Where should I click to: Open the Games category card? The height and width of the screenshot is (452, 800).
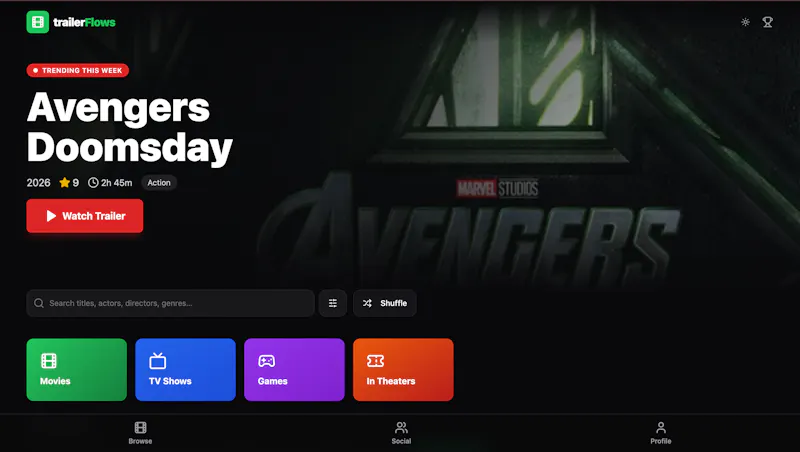point(294,369)
